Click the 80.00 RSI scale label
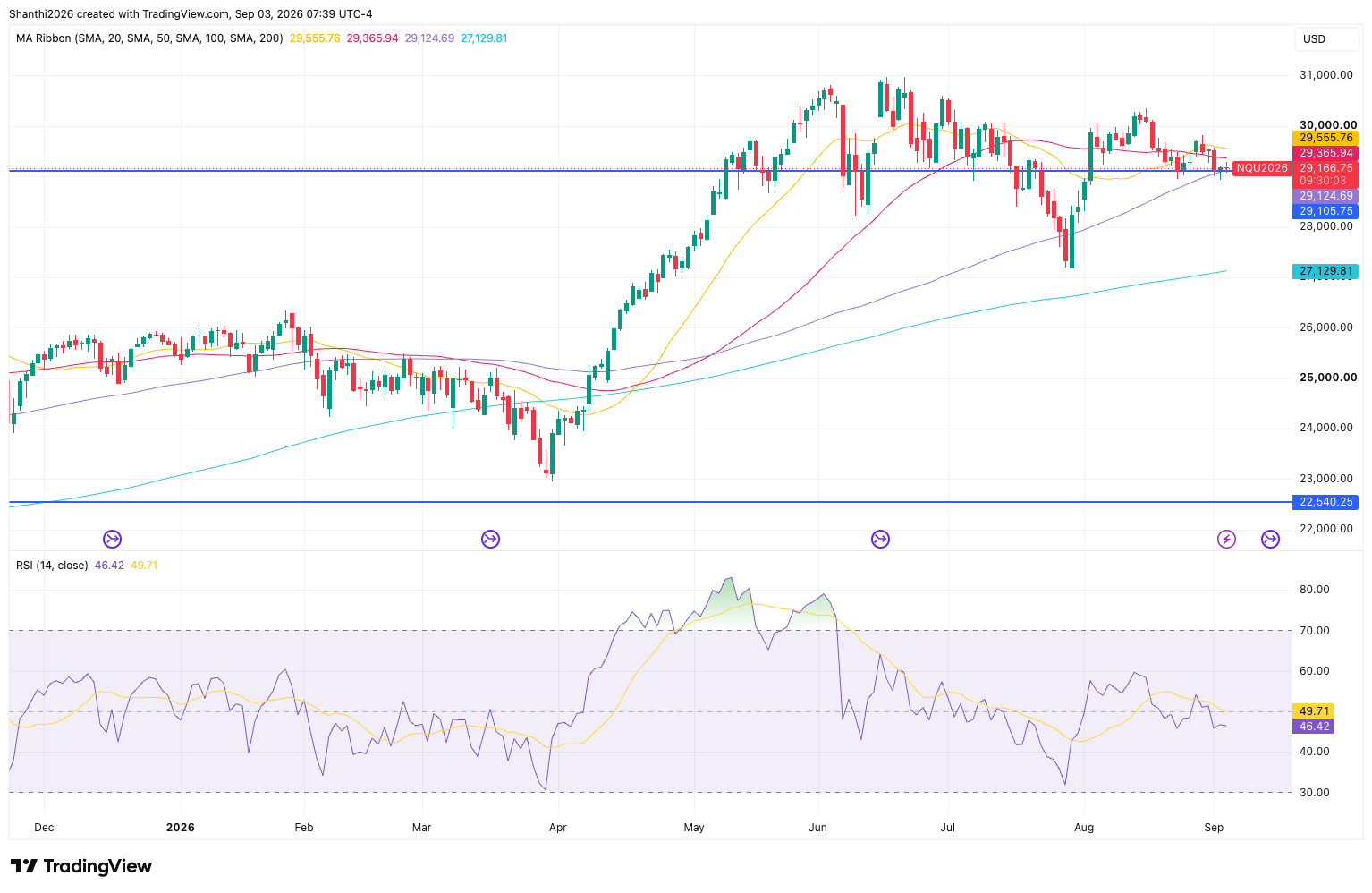The height and width of the screenshot is (893, 1372). [x=1314, y=590]
